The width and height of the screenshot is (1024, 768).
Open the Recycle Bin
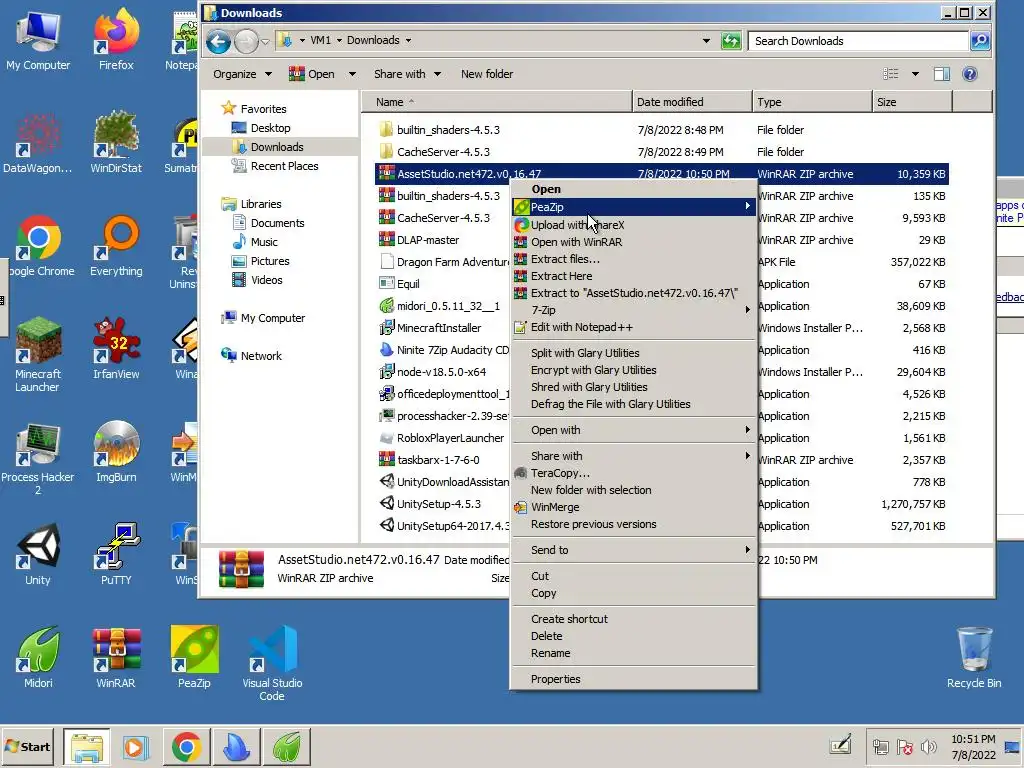[x=974, y=657]
